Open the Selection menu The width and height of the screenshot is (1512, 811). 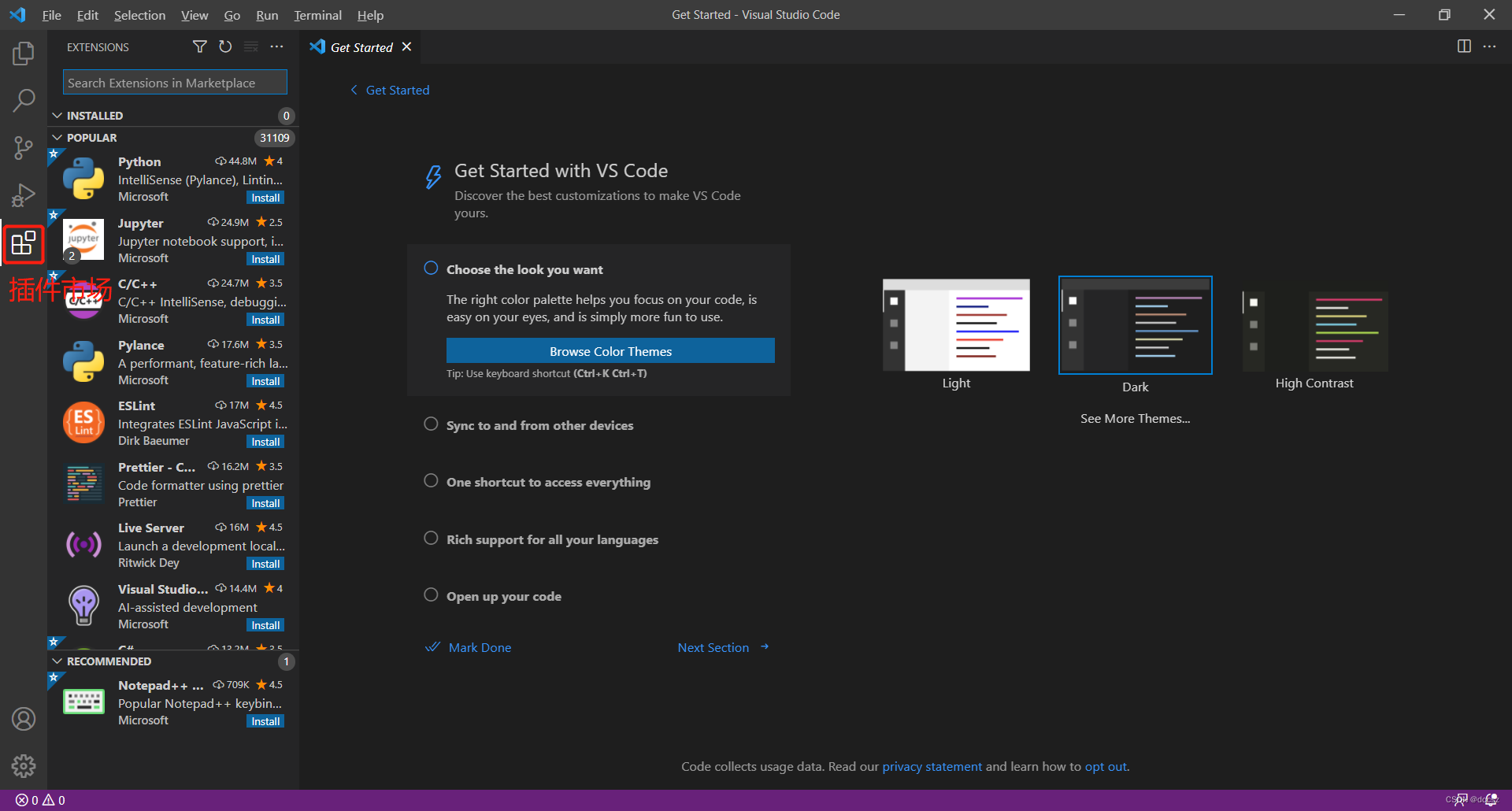(x=139, y=15)
